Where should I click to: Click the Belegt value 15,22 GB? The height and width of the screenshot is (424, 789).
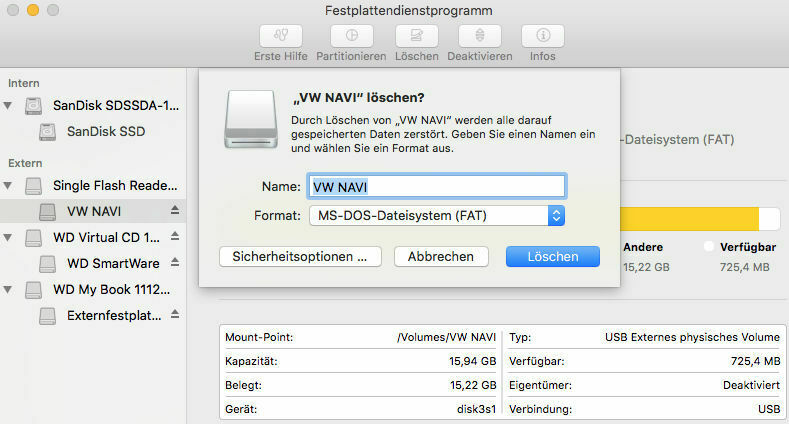[473, 386]
